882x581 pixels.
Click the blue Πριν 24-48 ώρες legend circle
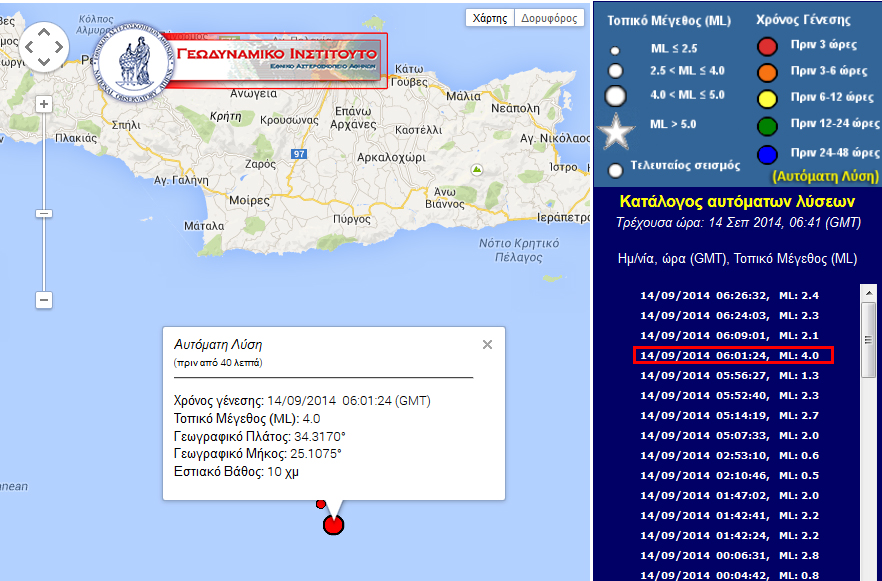click(767, 153)
